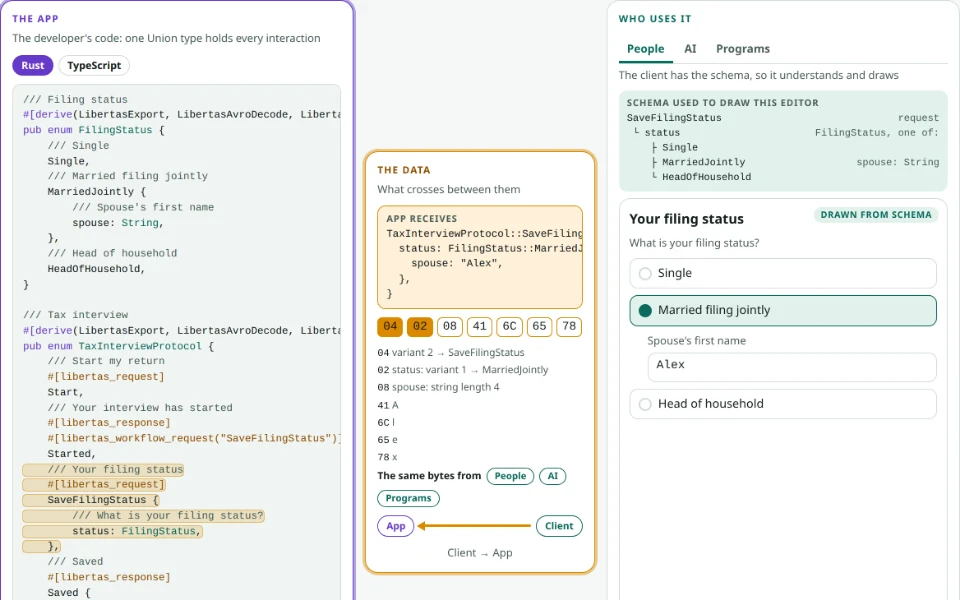The height and width of the screenshot is (600, 960).
Task: Switch code view to TypeScript
Action: coord(94,66)
